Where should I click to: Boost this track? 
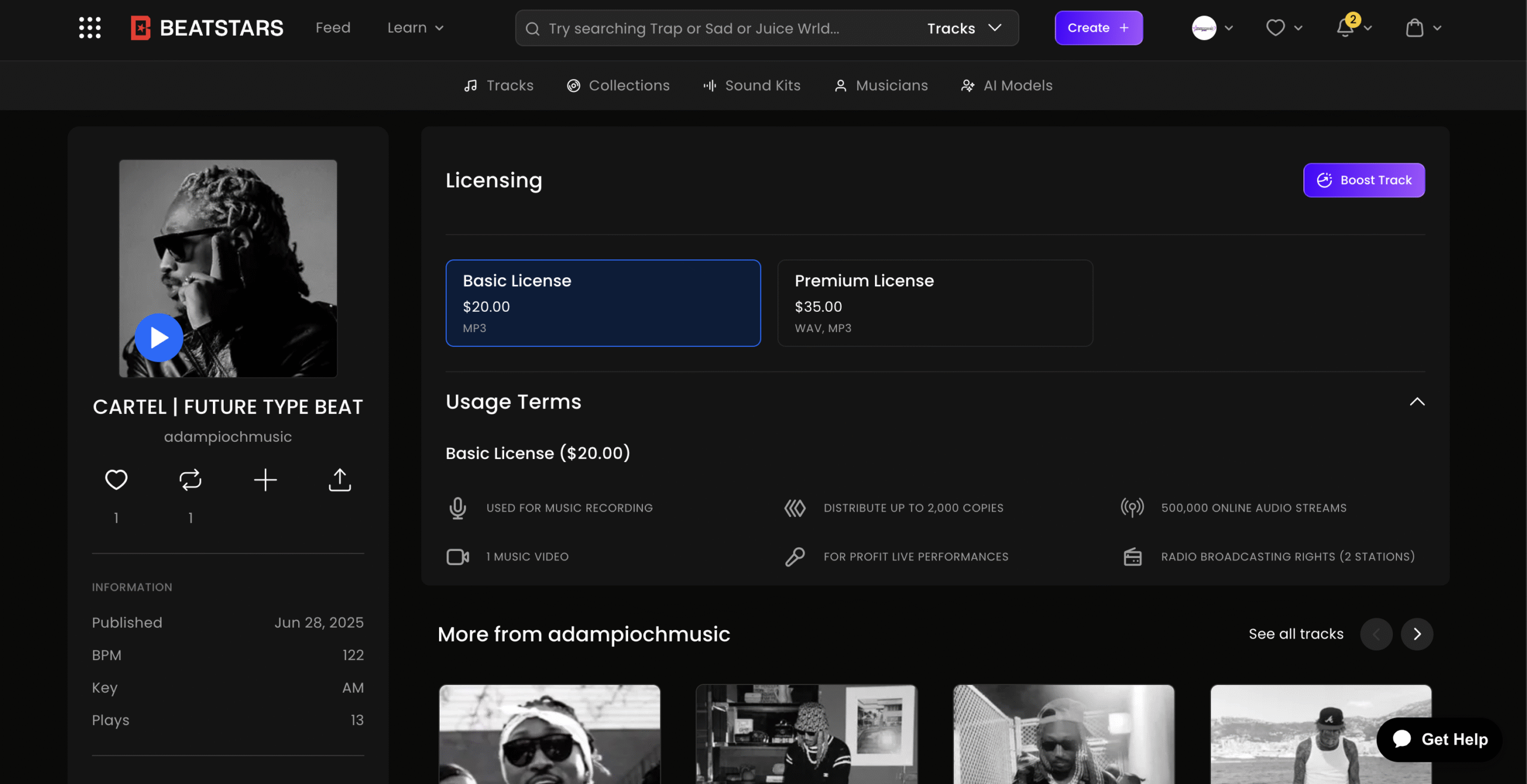[1364, 179]
